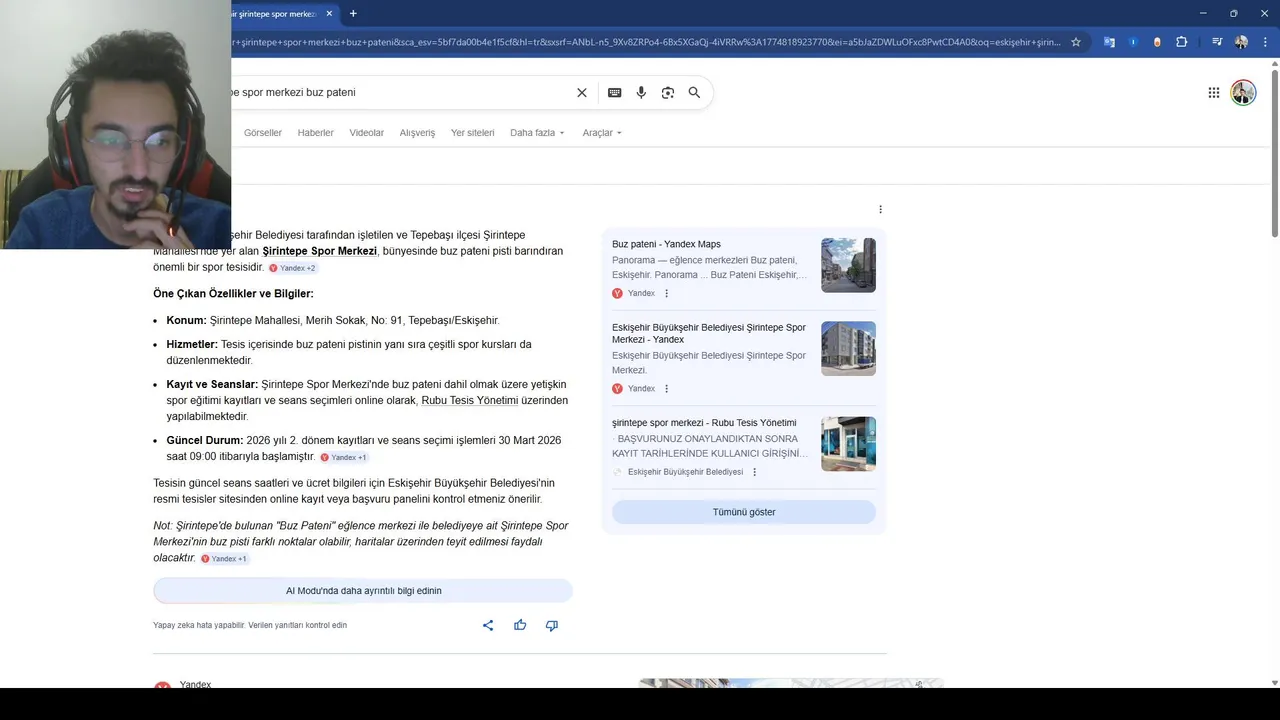Open the Rubu Tesis Yönetimi blue thumbnail
Screen dimensions: 1280x720
(848, 444)
